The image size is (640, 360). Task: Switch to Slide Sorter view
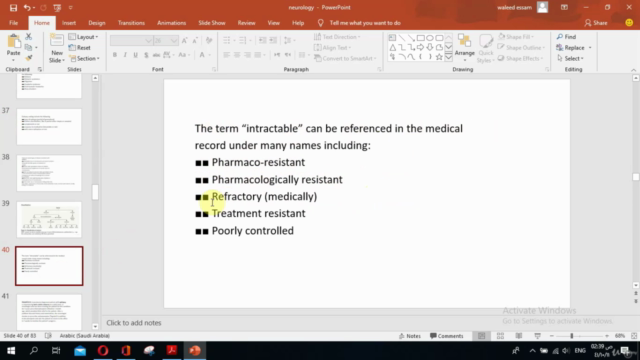point(500,336)
